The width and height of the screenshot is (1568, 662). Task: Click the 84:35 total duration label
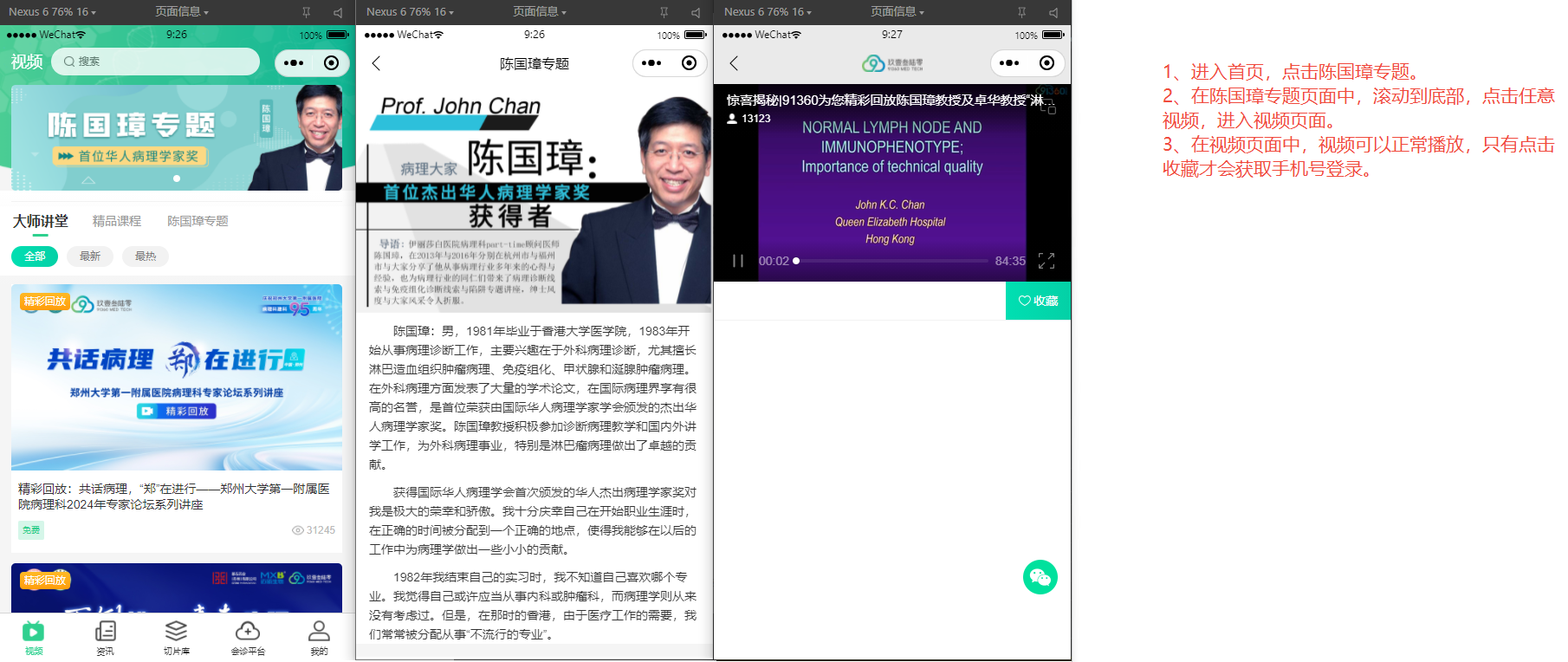[x=1010, y=261]
